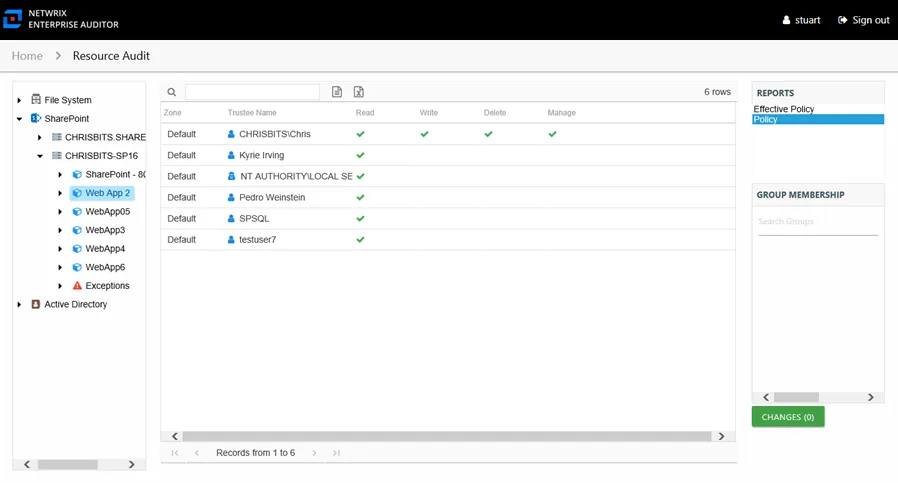Click user icon beside Pedro Weinstein

(231, 197)
